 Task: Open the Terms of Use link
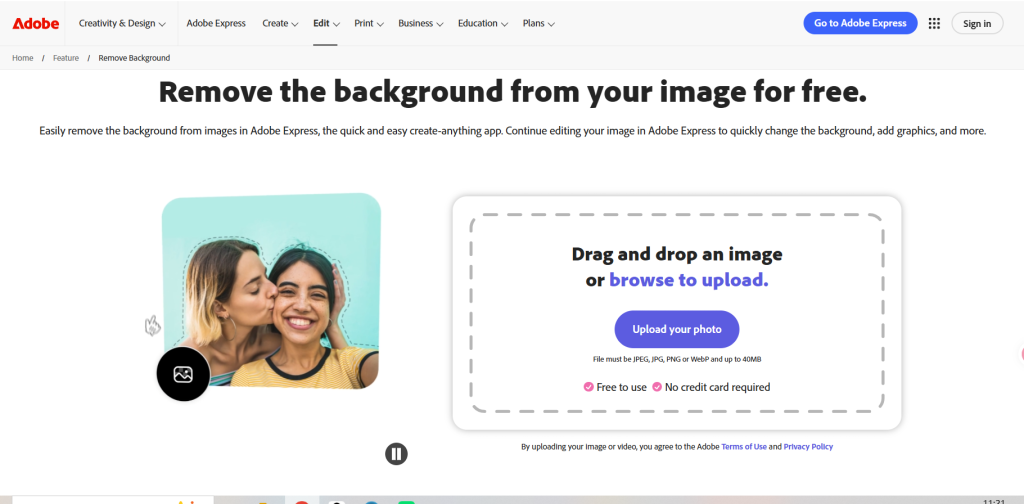point(744,447)
